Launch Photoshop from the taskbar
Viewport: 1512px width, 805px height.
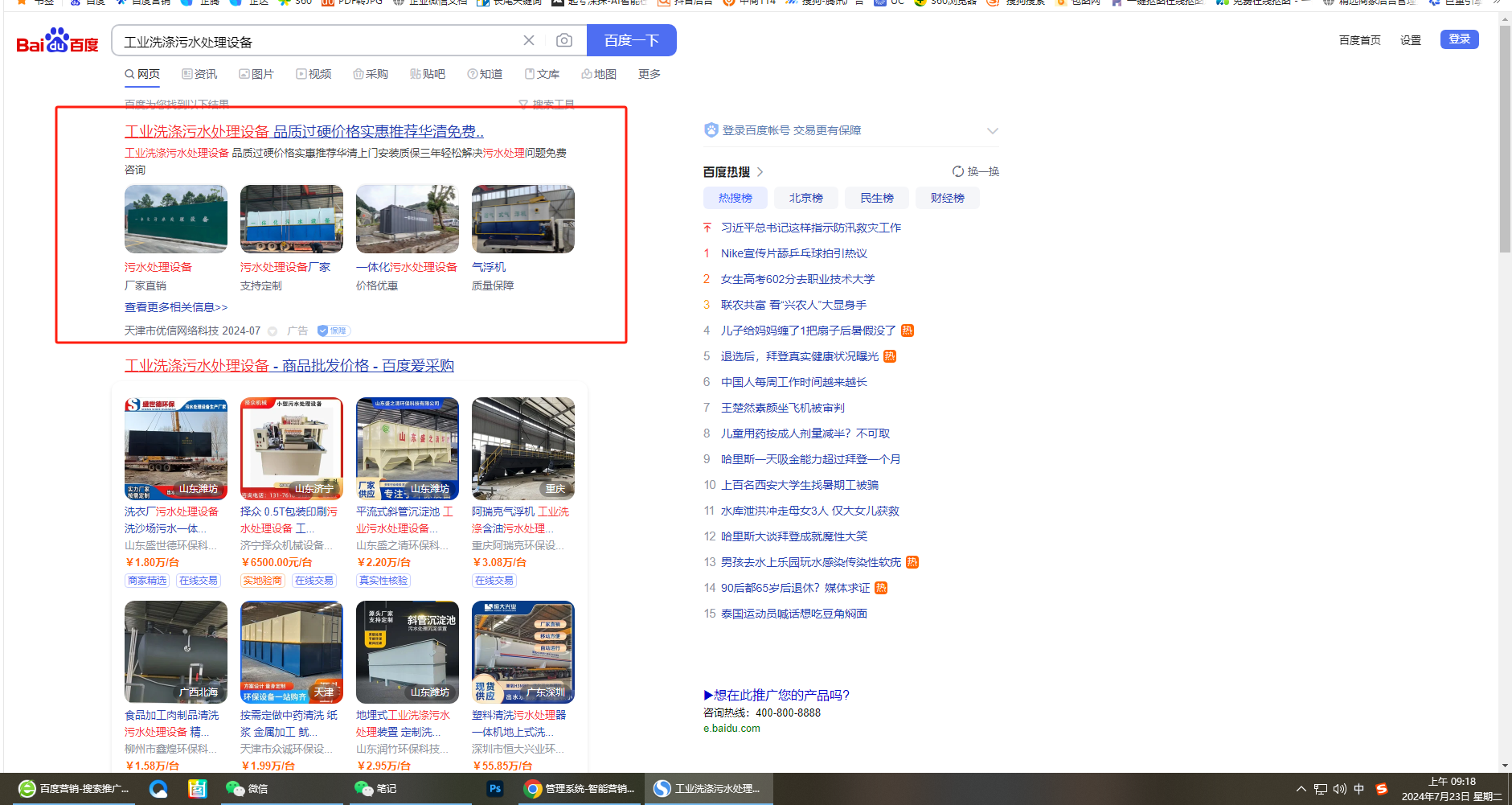[494, 789]
